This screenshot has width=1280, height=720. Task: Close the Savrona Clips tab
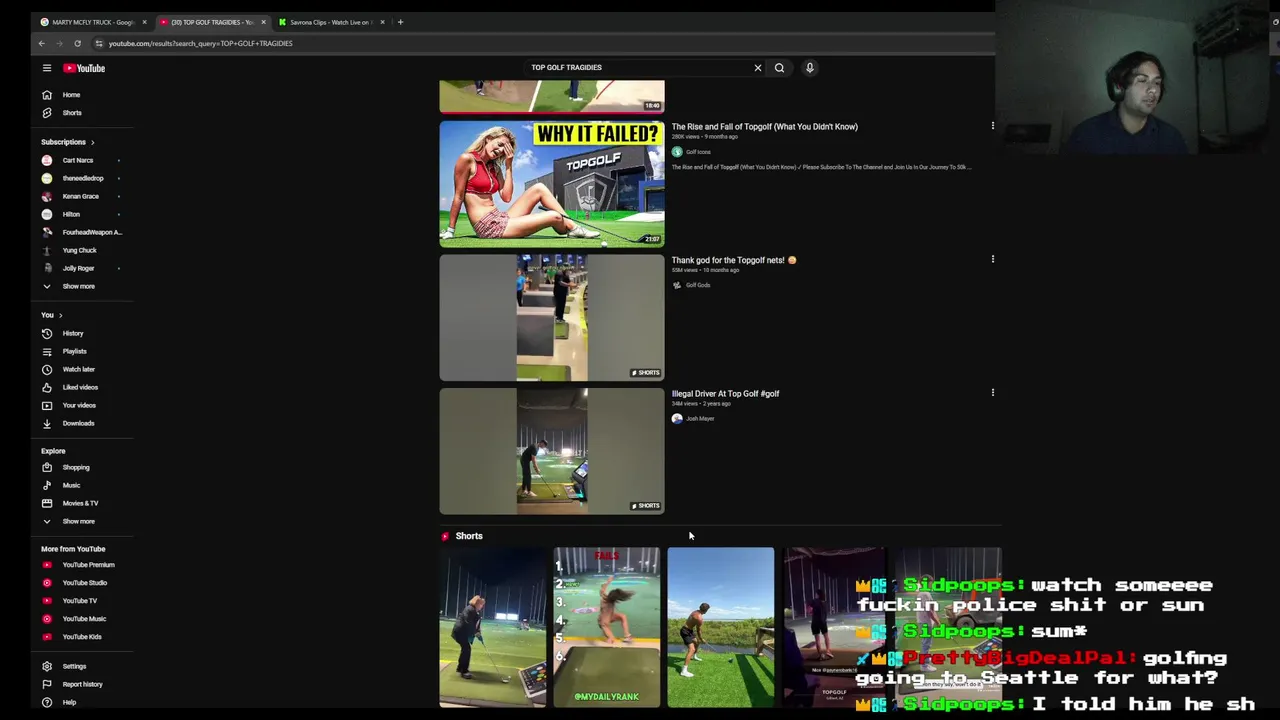[x=382, y=22]
